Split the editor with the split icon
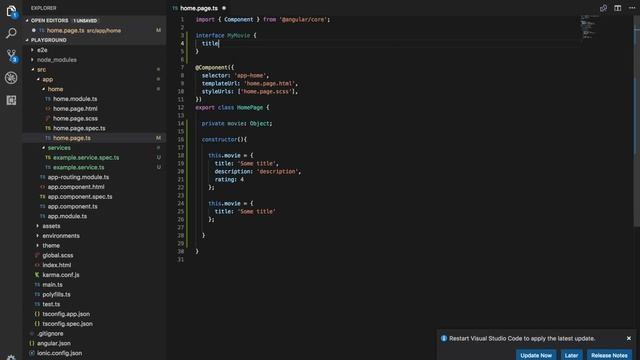640x360 pixels. pos(618,8)
